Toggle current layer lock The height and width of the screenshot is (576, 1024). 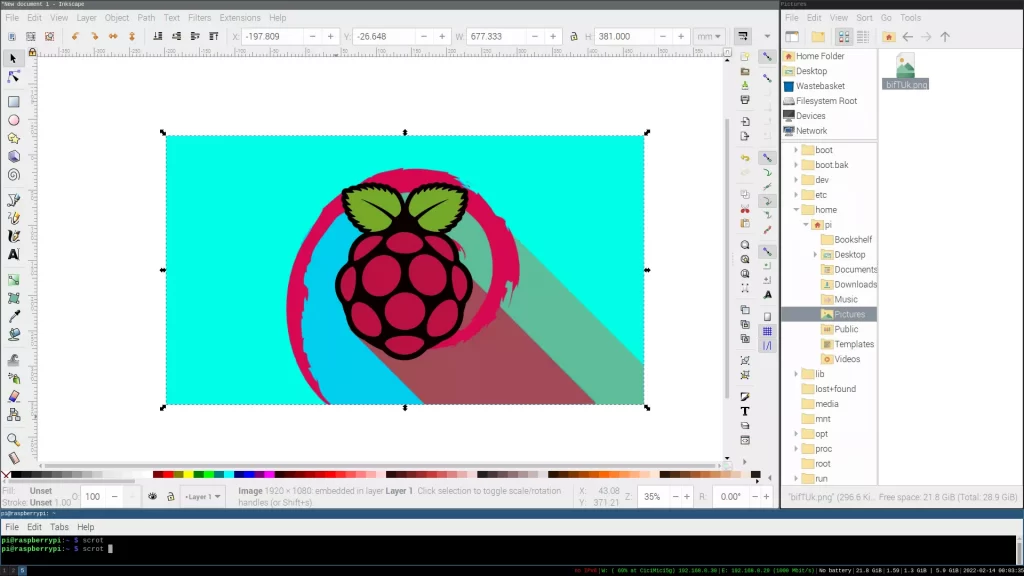pyautogui.click(x=170, y=497)
